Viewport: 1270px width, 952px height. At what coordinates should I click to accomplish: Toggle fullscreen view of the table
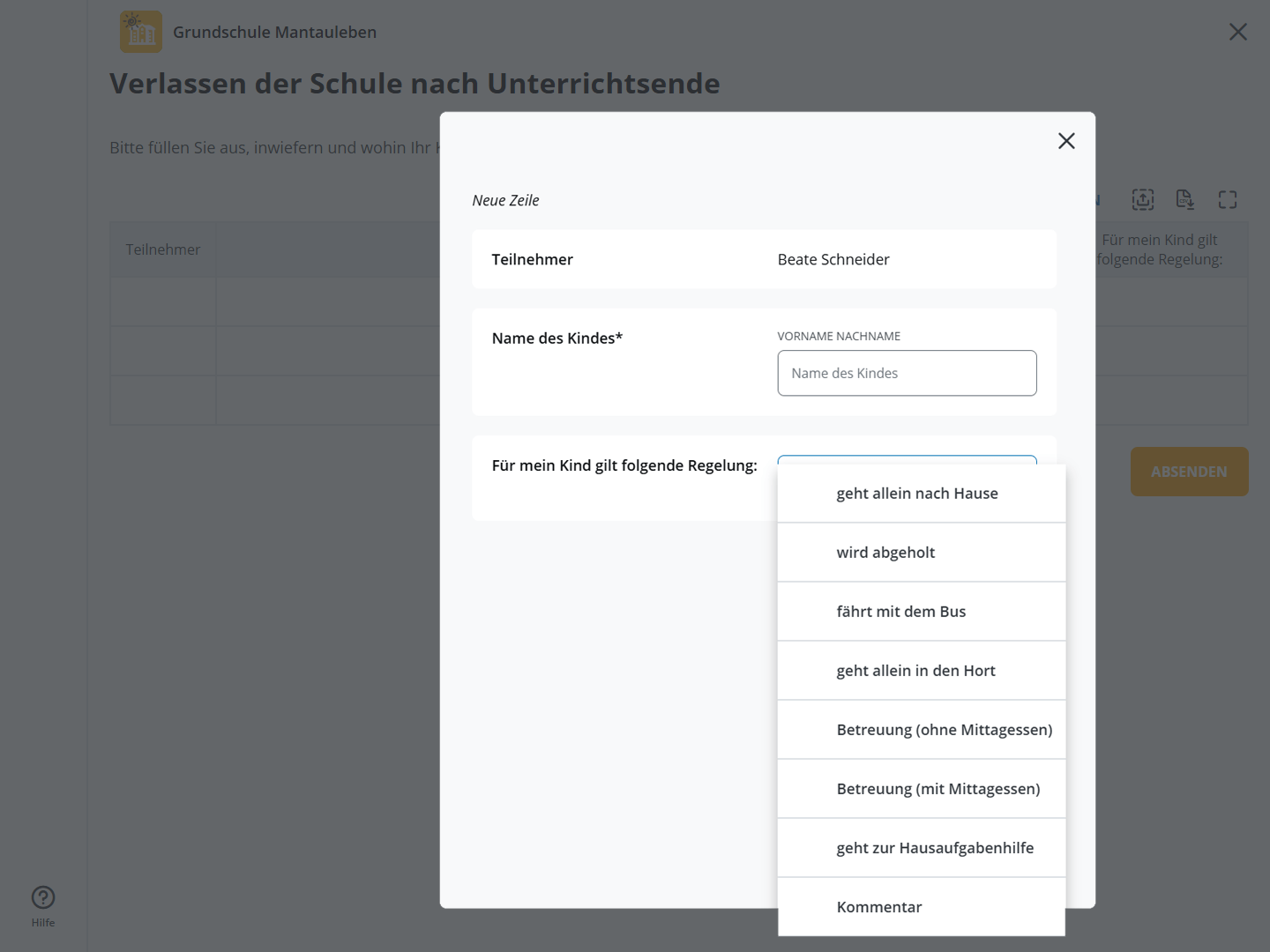click(x=1228, y=200)
